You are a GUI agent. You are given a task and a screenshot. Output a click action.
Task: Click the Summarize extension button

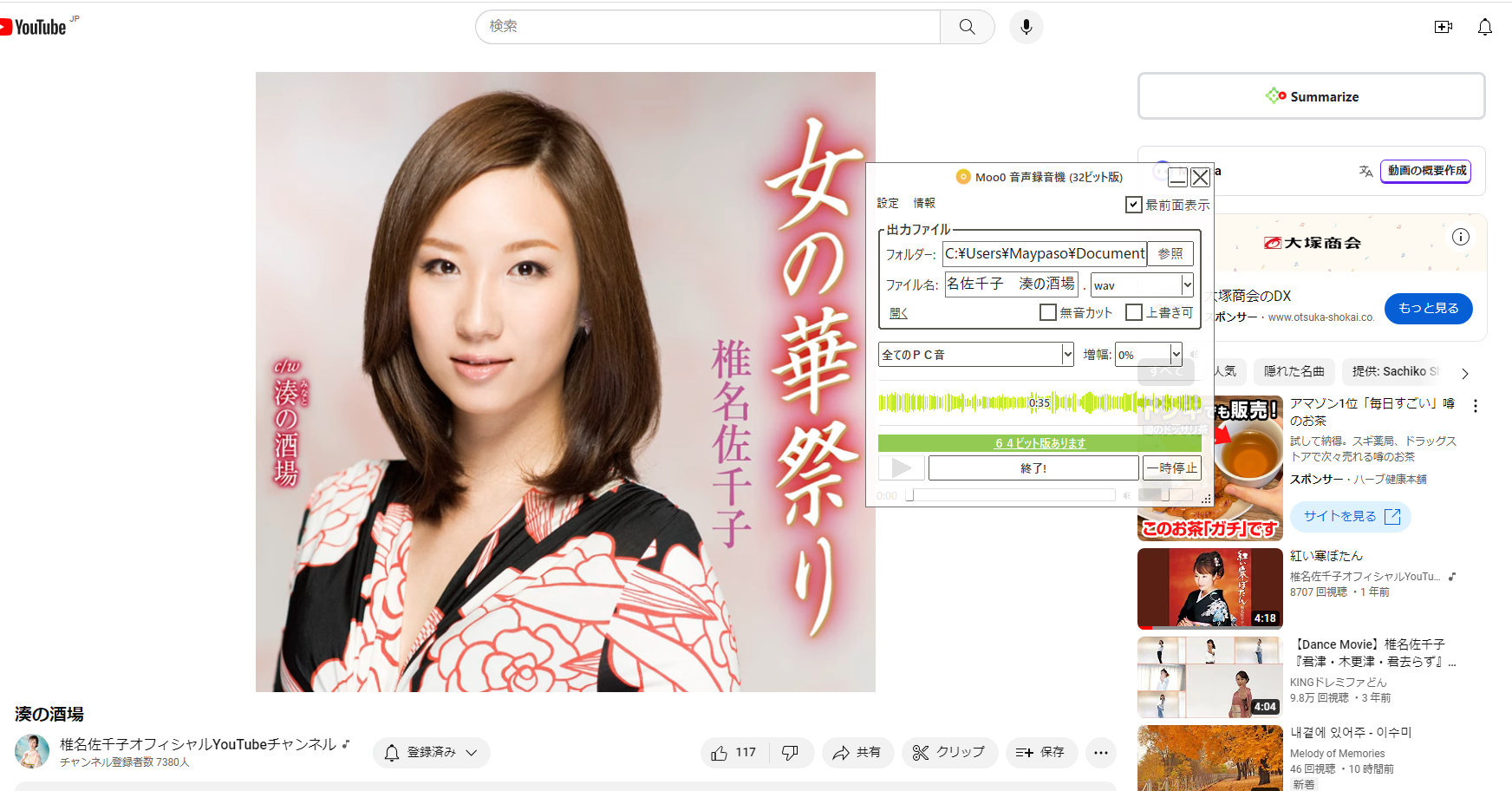click(x=1311, y=96)
